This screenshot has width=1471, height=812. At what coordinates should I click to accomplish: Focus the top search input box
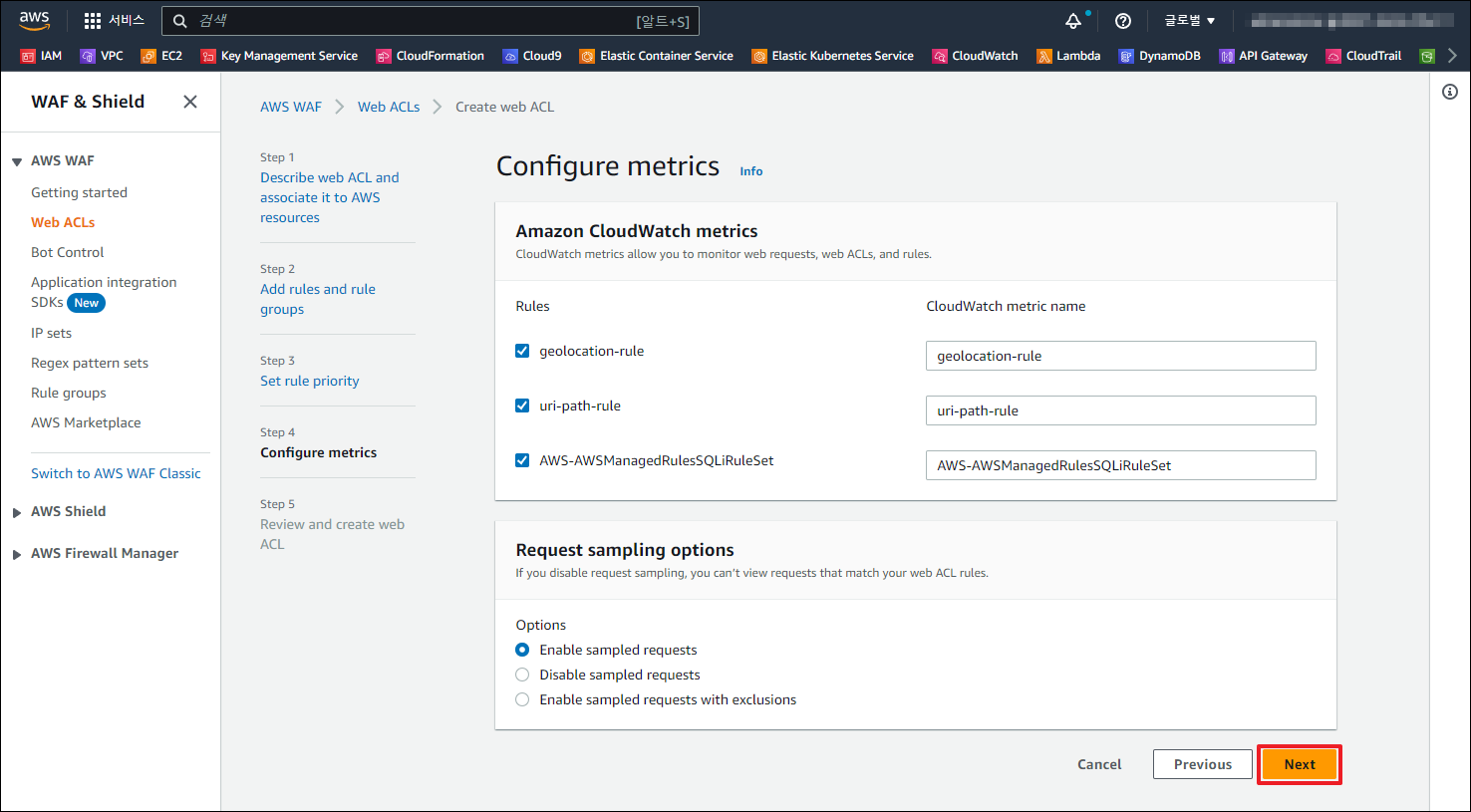click(x=431, y=21)
